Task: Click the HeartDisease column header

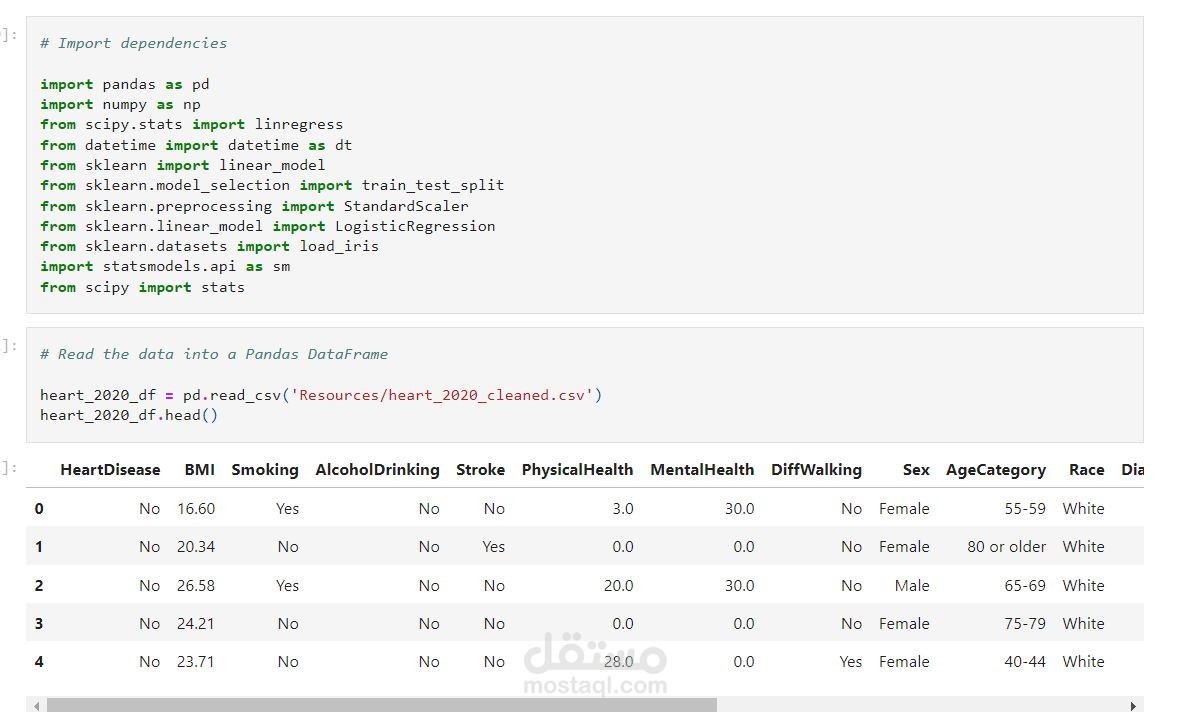Action: tap(110, 470)
